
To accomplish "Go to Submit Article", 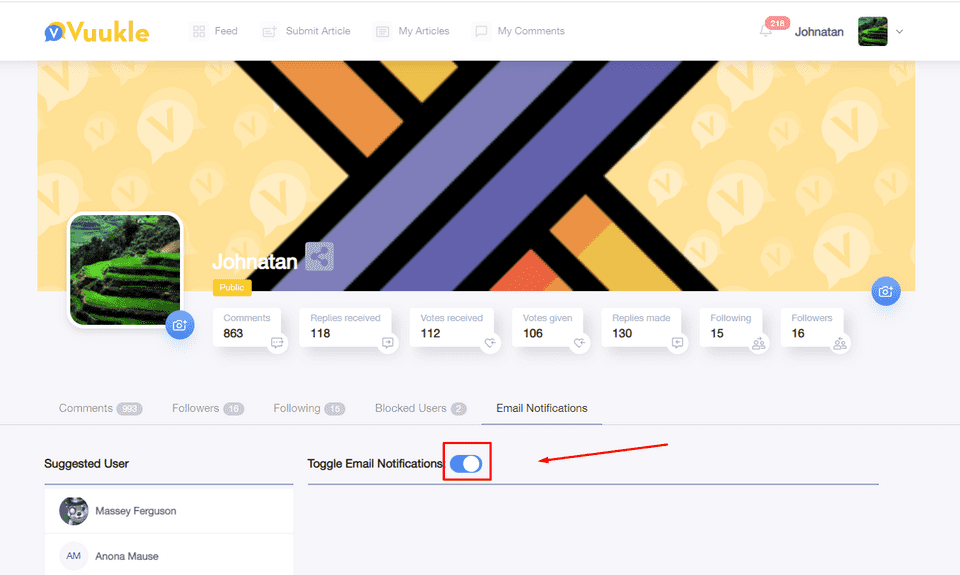I will coord(306,32).
